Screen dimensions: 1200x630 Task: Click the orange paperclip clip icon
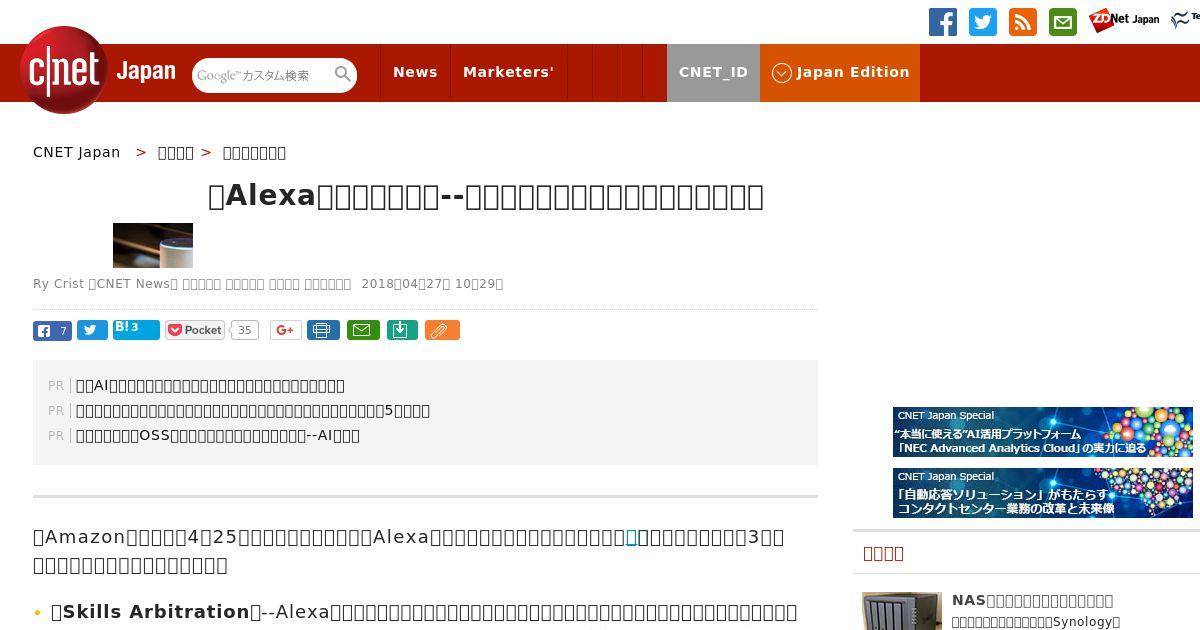[x=442, y=330]
